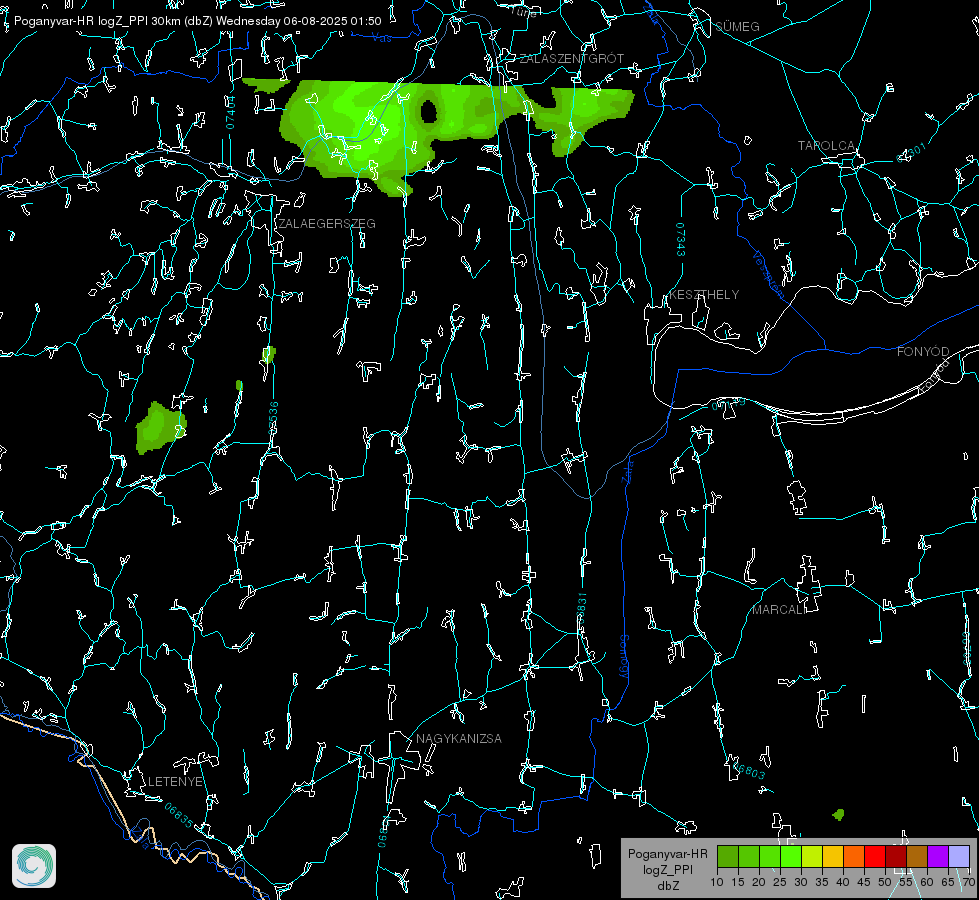Click the Zala river label
The image size is (979, 900).
coord(628,470)
